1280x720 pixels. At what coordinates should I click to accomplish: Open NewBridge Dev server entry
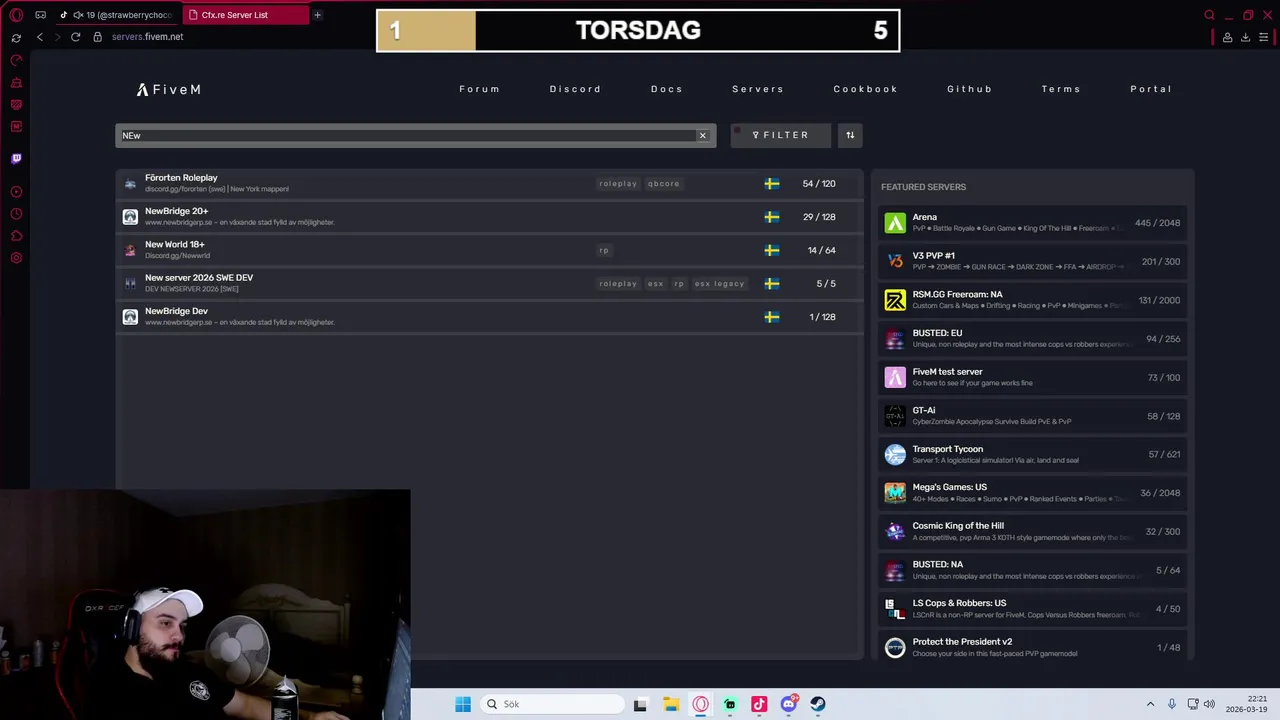click(490, 316)
